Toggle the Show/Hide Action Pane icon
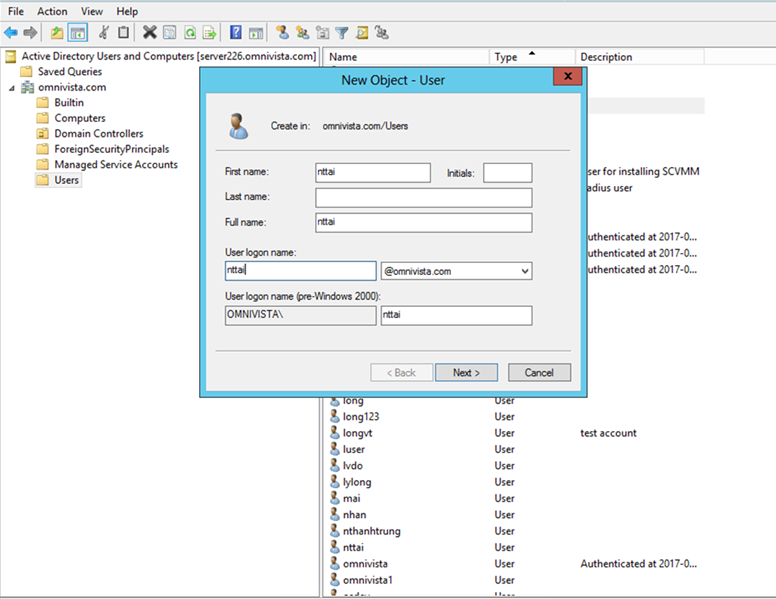Viewport: 776px width, 599px height. pos(256,33)
